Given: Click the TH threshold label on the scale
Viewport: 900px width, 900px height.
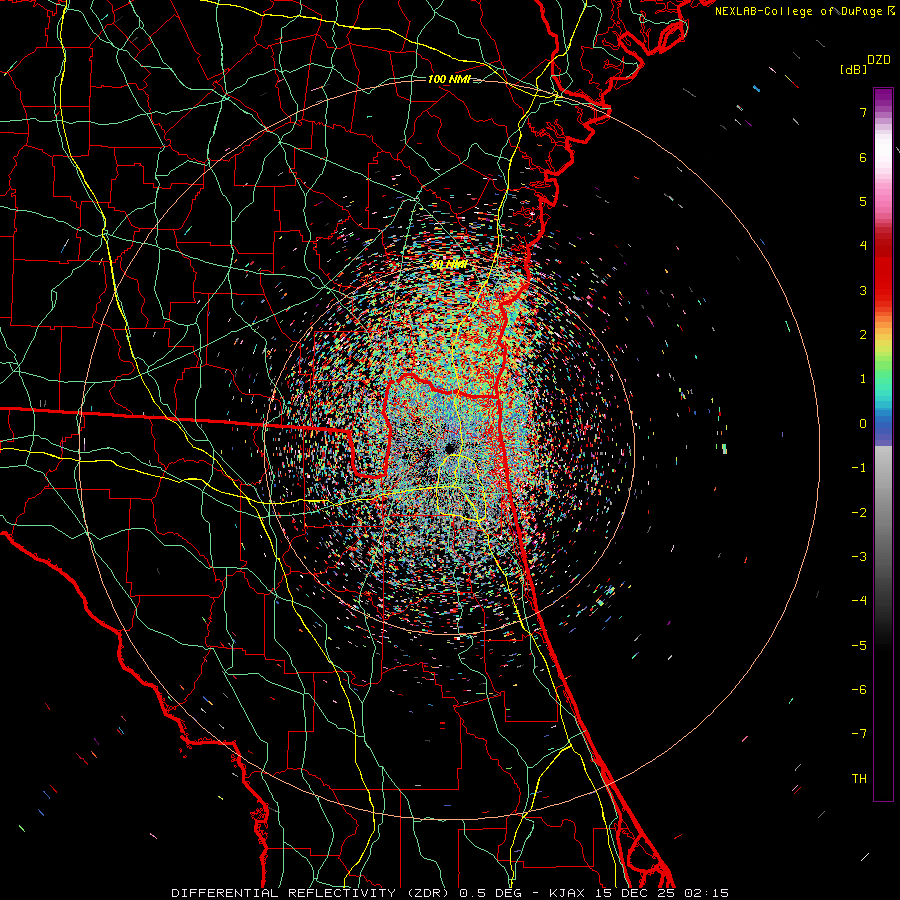Looking at the screenshot, I should click(859, 778).
